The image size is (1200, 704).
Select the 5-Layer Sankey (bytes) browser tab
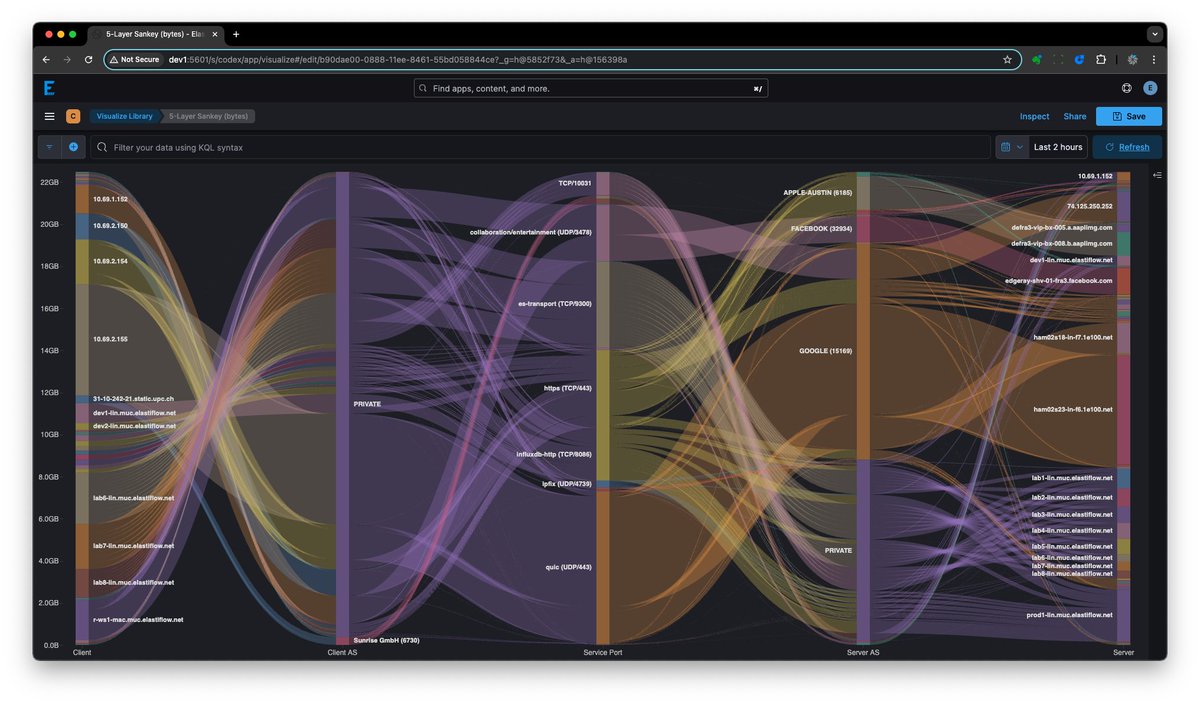tap(155, 34)
